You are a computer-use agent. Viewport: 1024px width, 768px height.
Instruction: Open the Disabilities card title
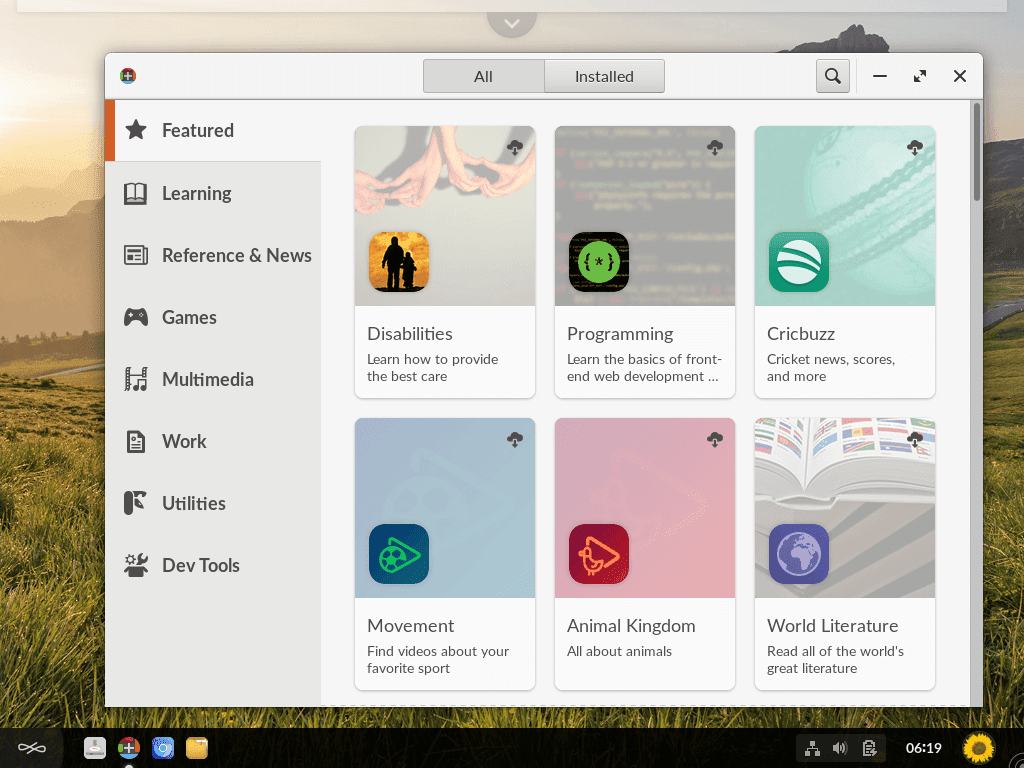[x=409, y=334]
